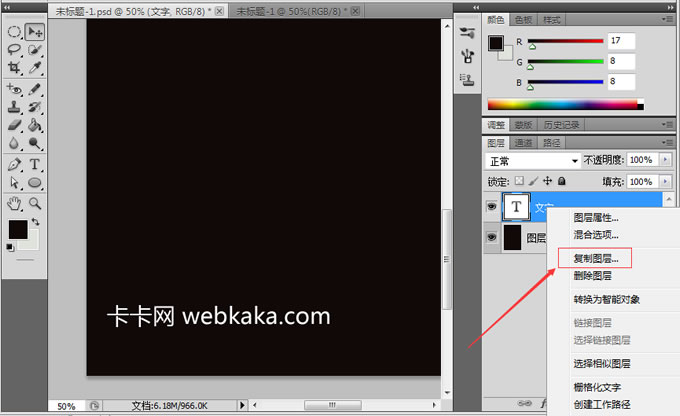Select the Quick Selection tool
The image size is (680, 416).
click(x=35, y=49)
